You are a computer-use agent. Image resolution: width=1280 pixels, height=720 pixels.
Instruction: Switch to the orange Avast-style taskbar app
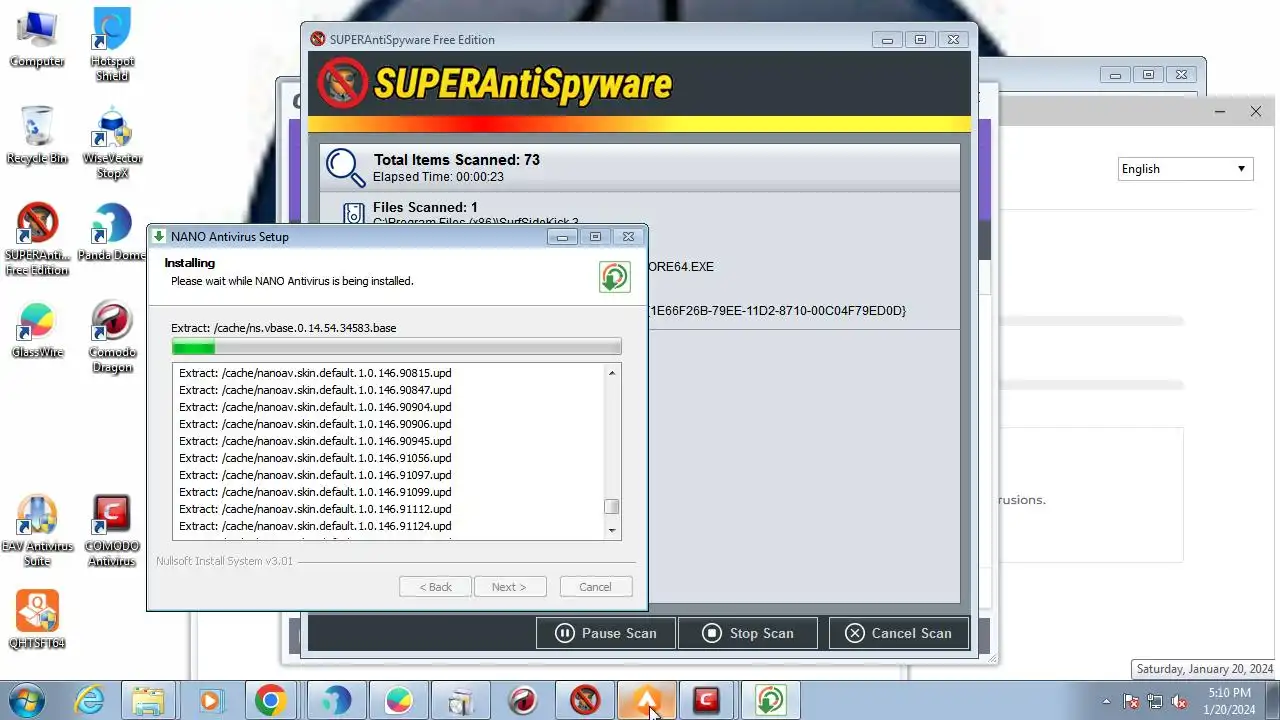[646, 700]
